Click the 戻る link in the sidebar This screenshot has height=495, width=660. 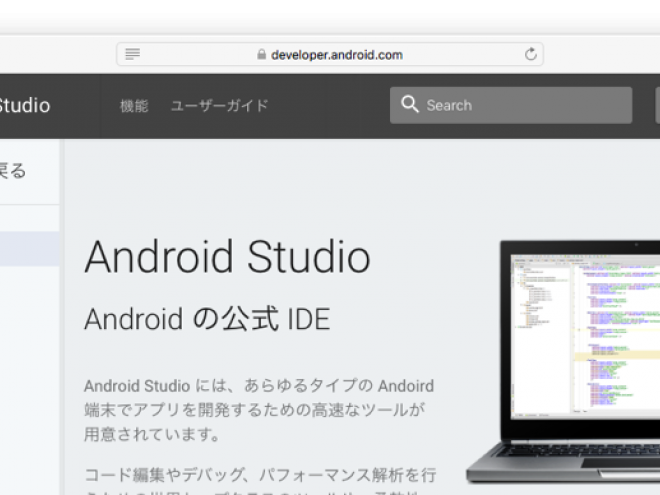pos(13,171)
